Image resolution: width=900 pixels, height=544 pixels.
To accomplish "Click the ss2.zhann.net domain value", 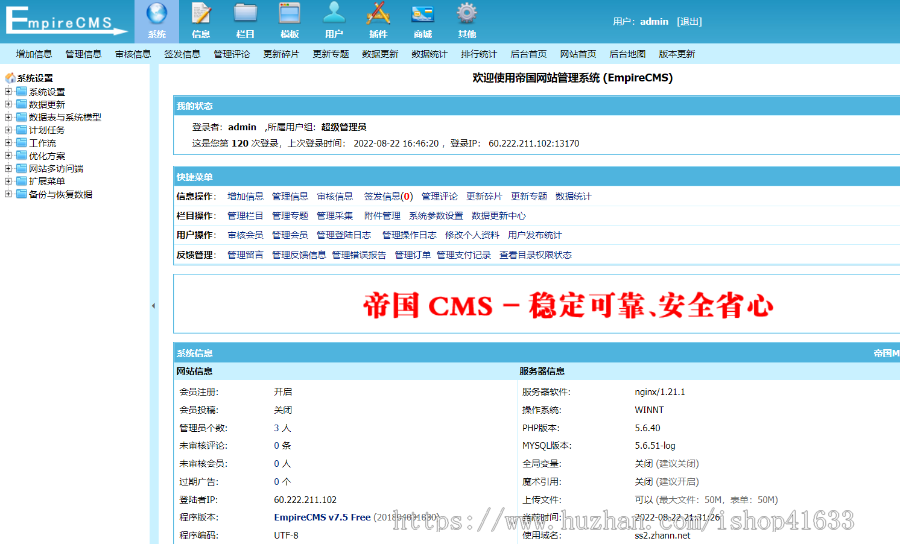I will tap(662, 535).
